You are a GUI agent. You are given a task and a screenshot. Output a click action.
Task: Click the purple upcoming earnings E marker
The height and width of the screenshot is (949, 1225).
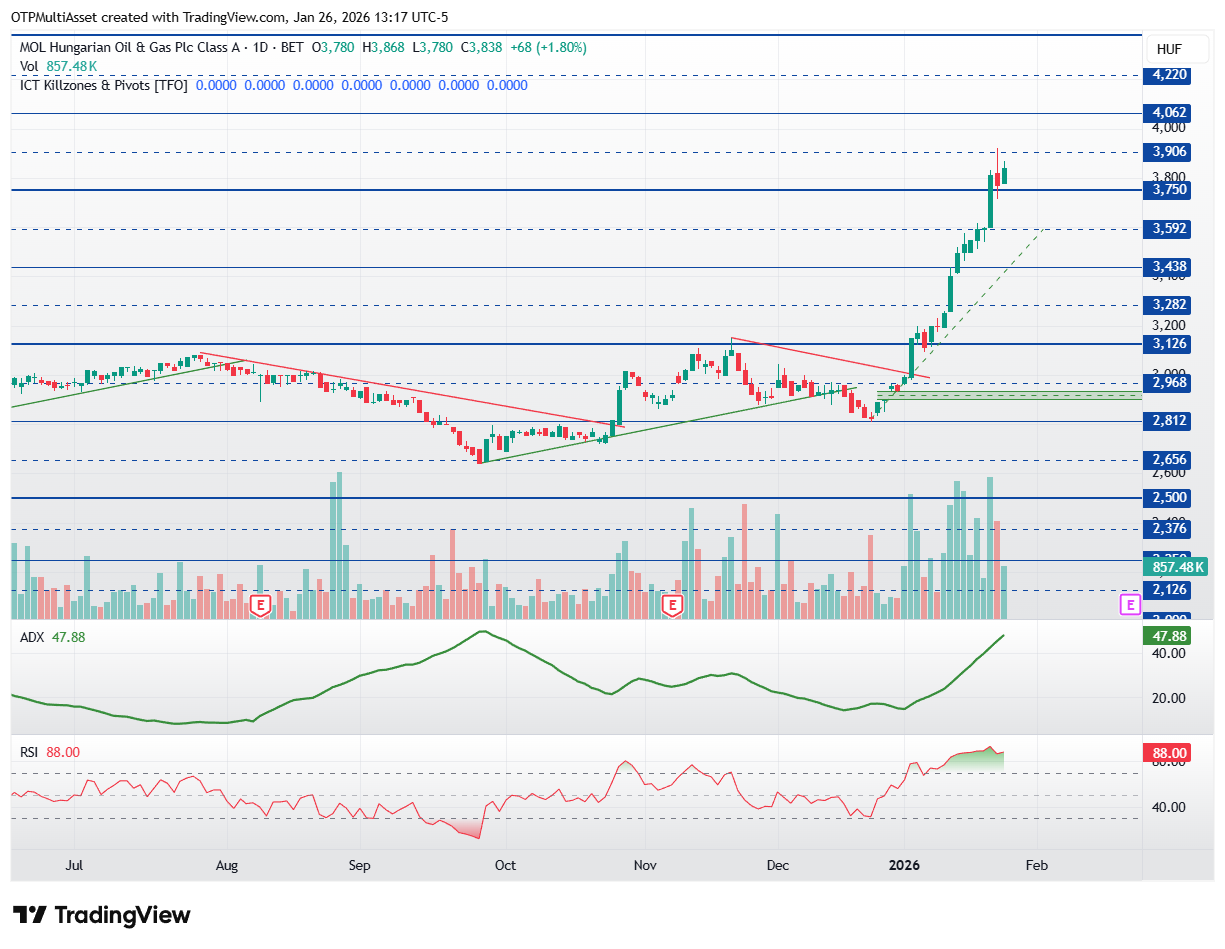1129,604
